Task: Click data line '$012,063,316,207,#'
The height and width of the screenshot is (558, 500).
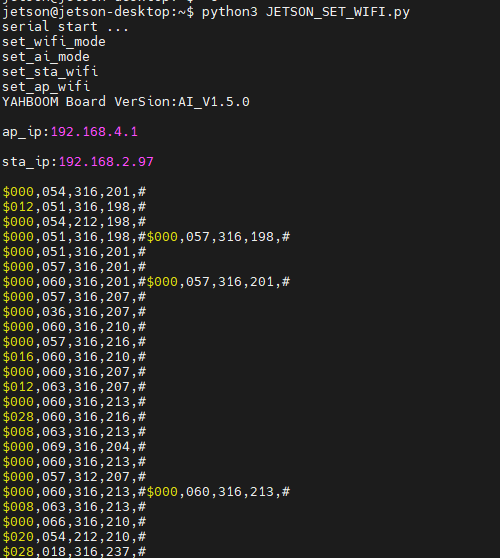Action: pyautogui.click(x=74, y=387)
